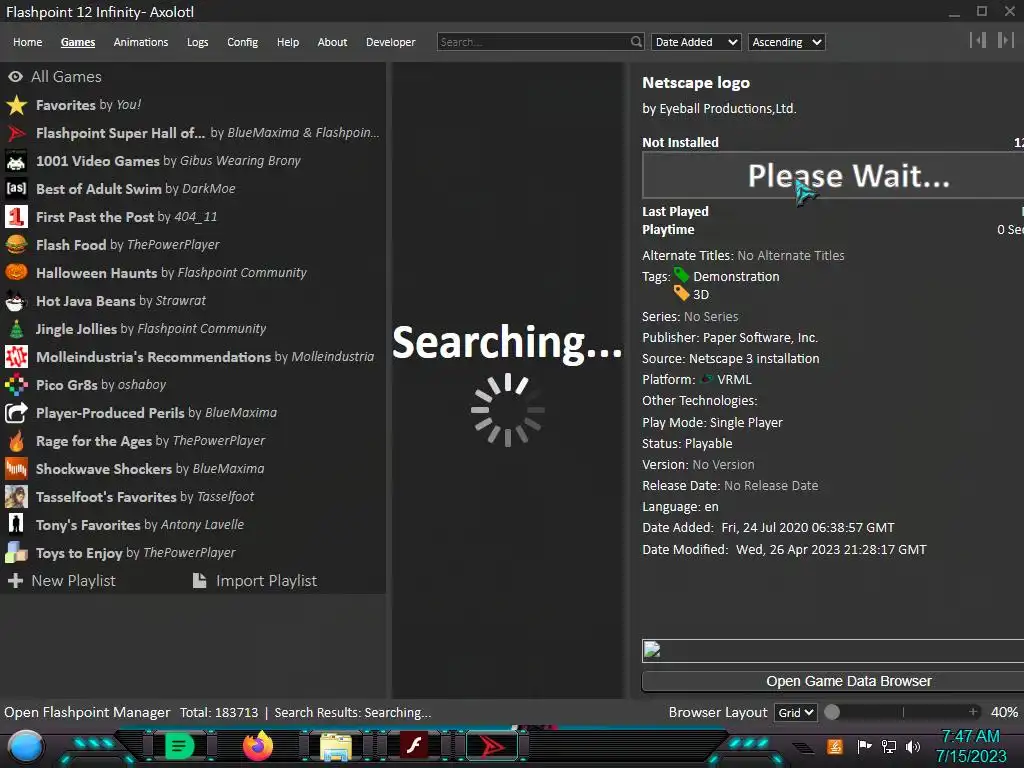Click the slider plus end marker
1024x768 pixels.
tap(973, 712)
